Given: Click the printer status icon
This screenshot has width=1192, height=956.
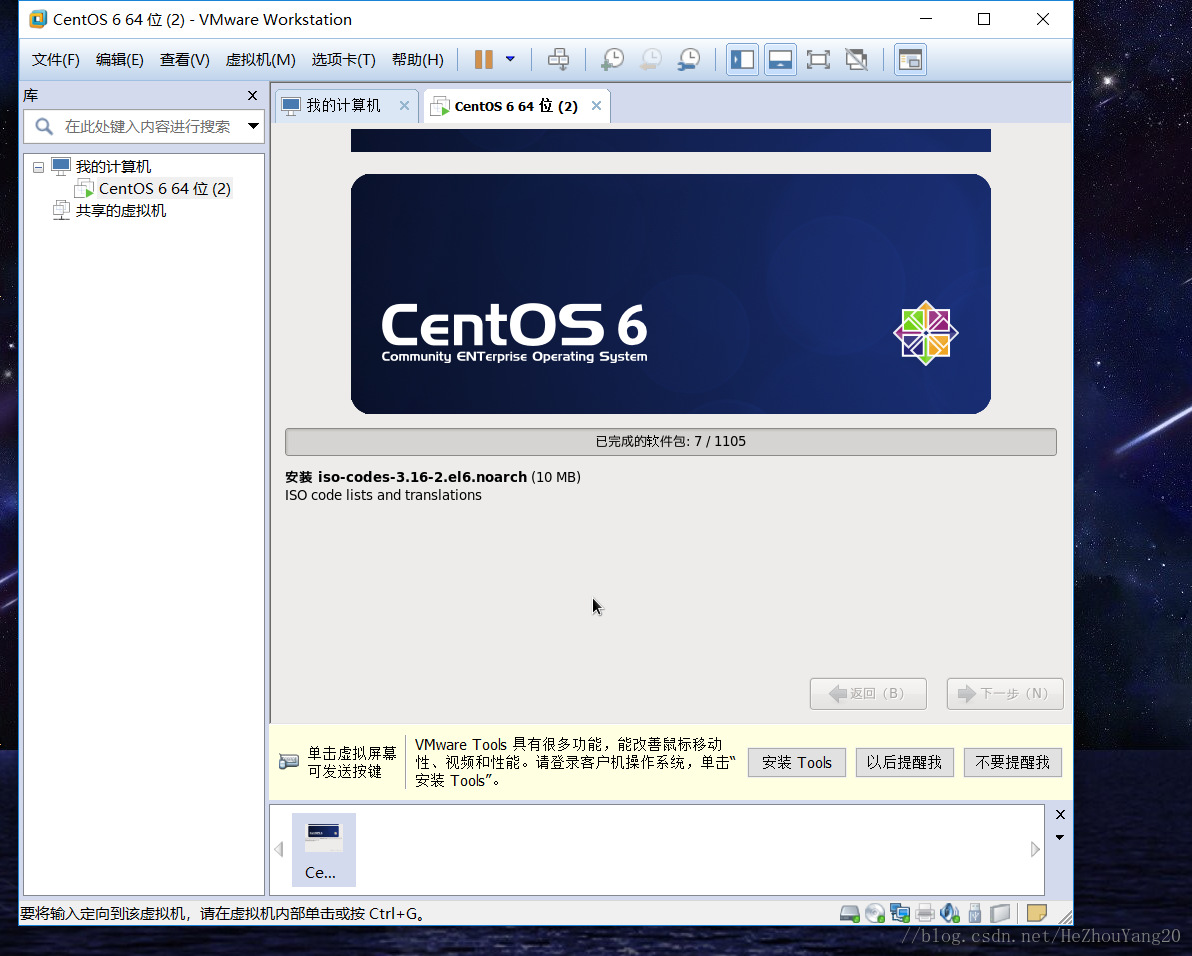Looking at the screenshot, I should (x=925, y=913).
